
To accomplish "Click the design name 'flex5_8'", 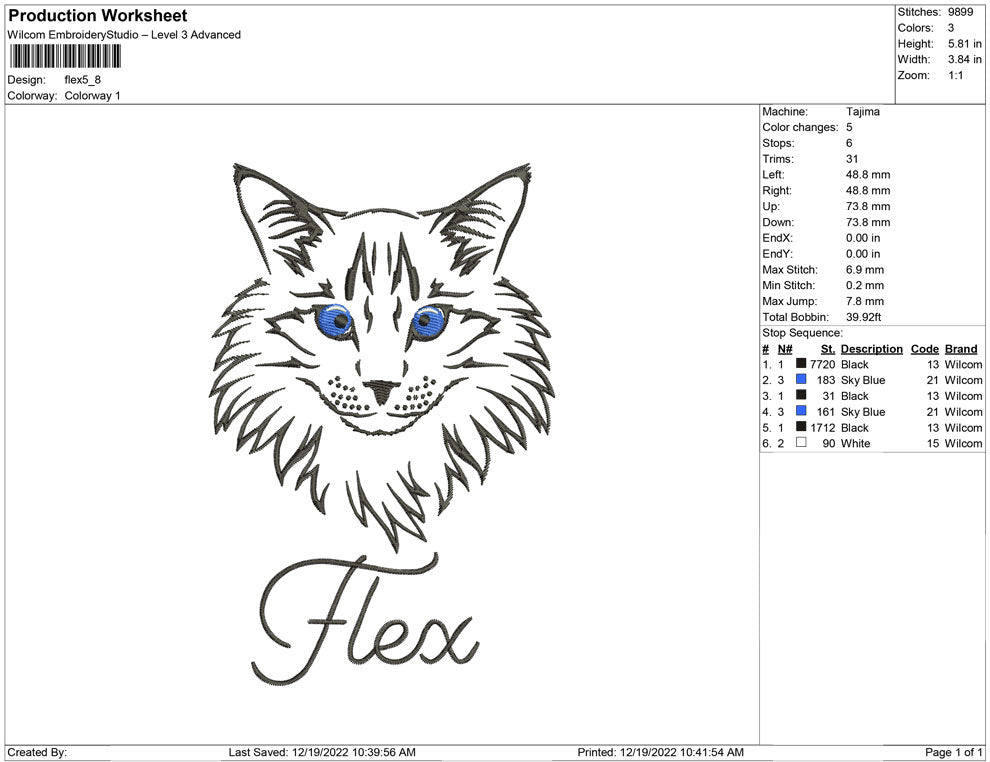I will pos(83,80).
